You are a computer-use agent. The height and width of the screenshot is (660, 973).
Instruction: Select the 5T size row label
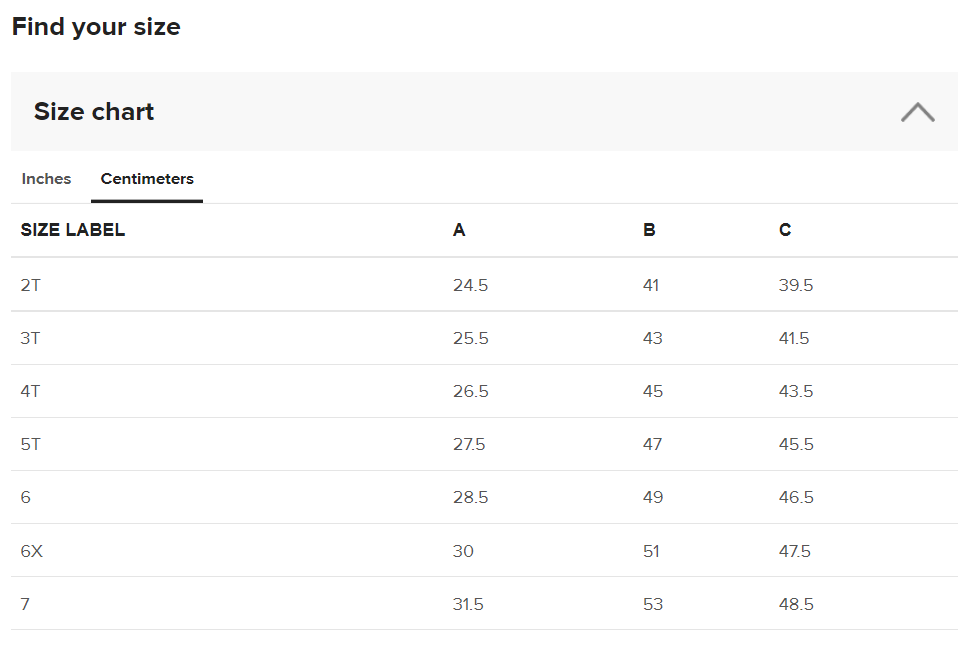coord(31,444)
